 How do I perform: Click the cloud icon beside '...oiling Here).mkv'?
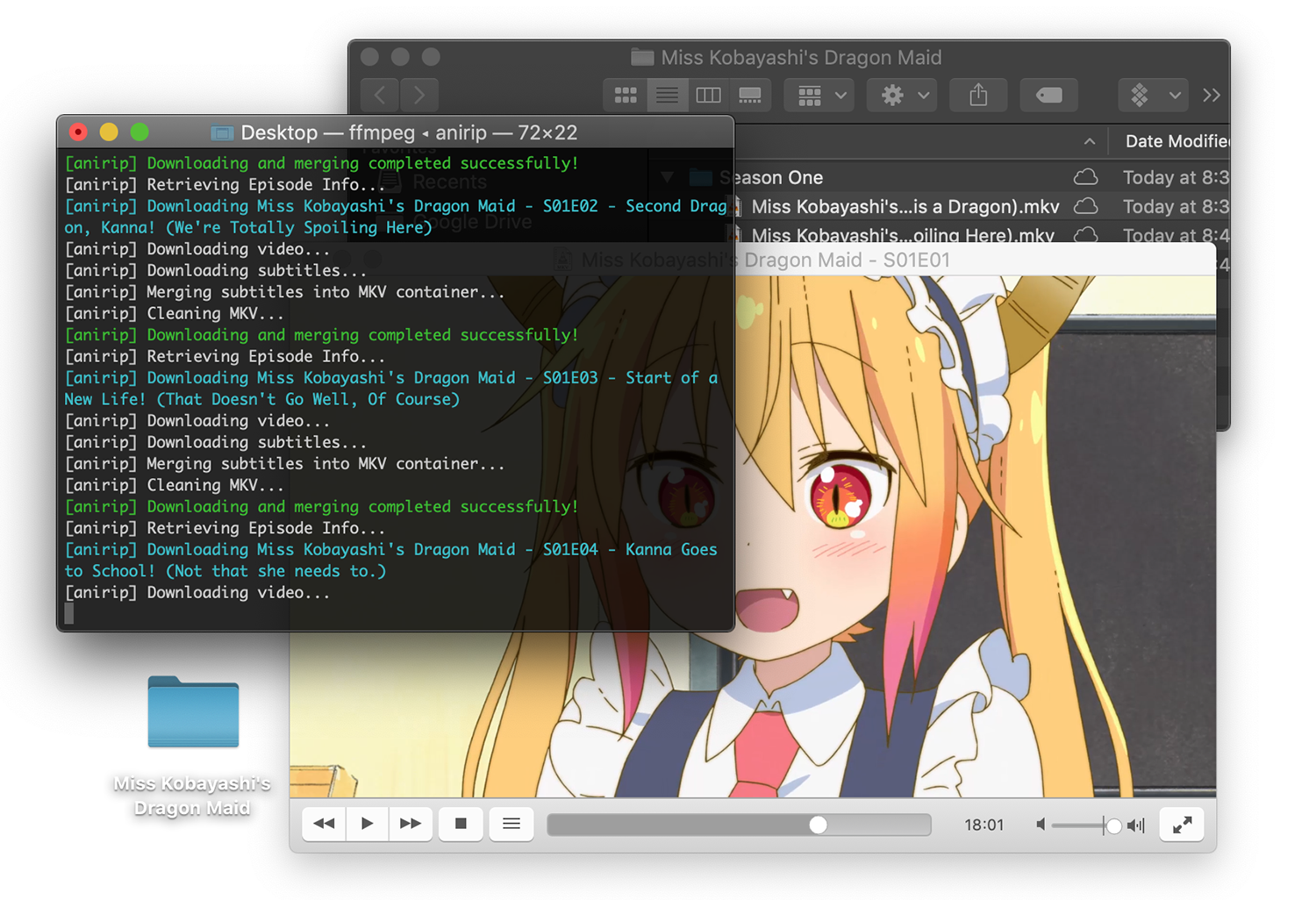pyautogui.click(x=1086, y=234)
